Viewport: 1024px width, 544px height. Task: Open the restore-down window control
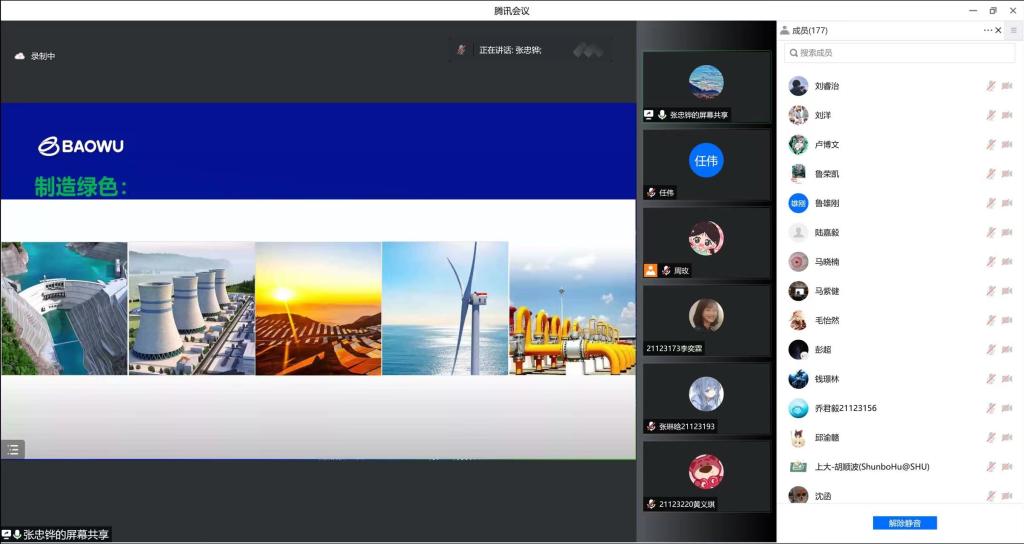pyautogui.click(x=993, y=10)
